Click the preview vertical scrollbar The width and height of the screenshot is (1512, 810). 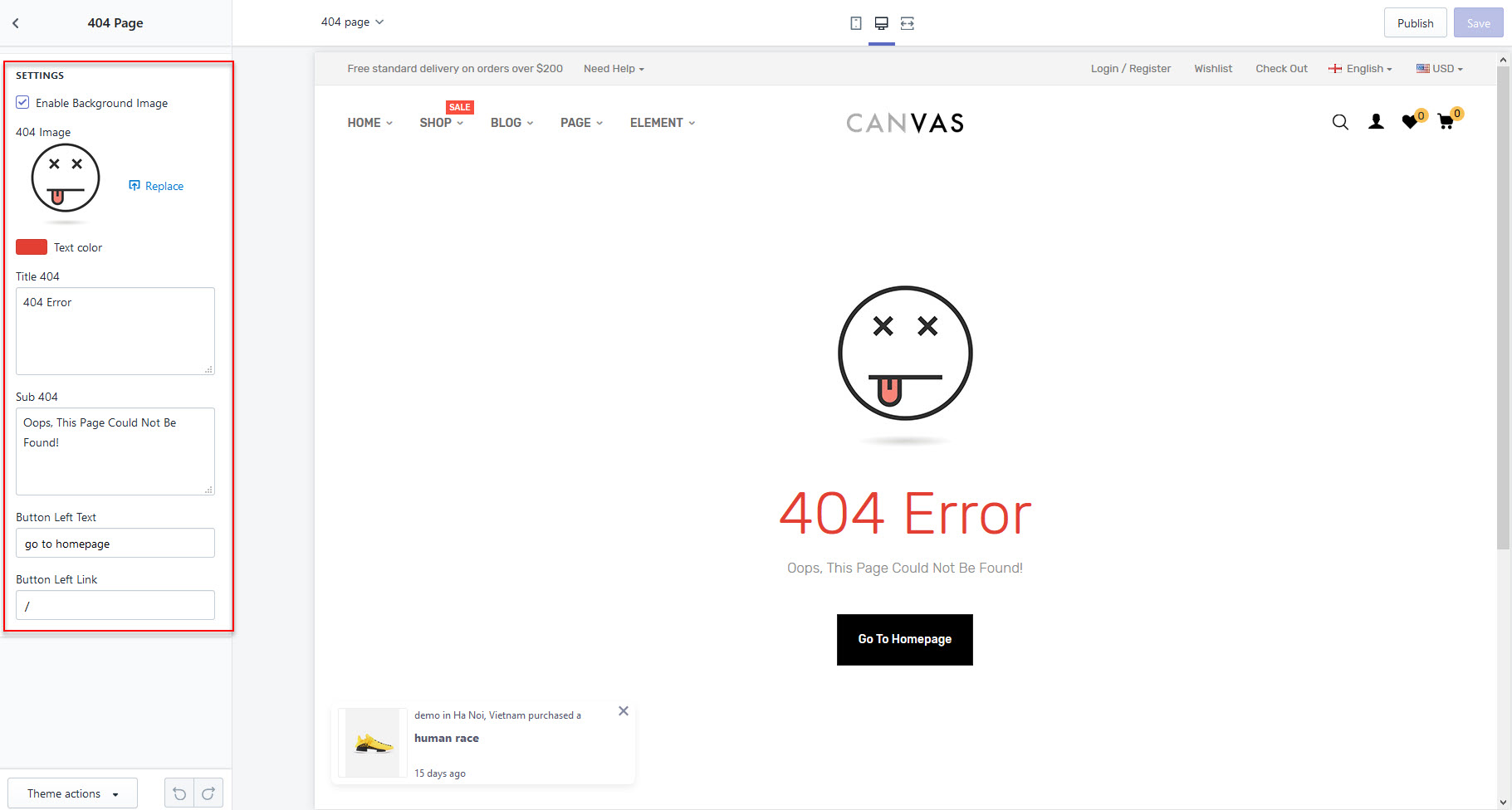(1503, 307)
